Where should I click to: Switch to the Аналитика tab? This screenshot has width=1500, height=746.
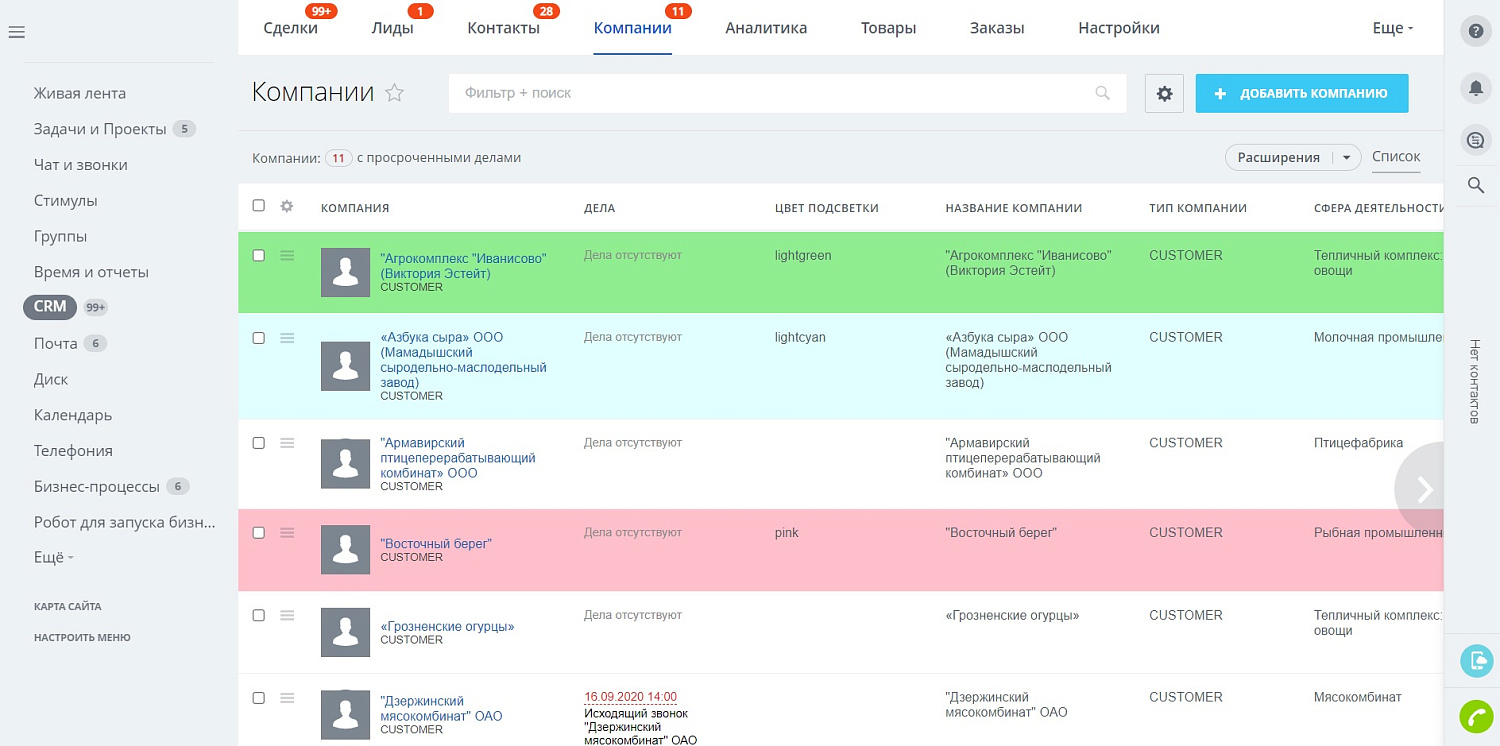[766, 28]
